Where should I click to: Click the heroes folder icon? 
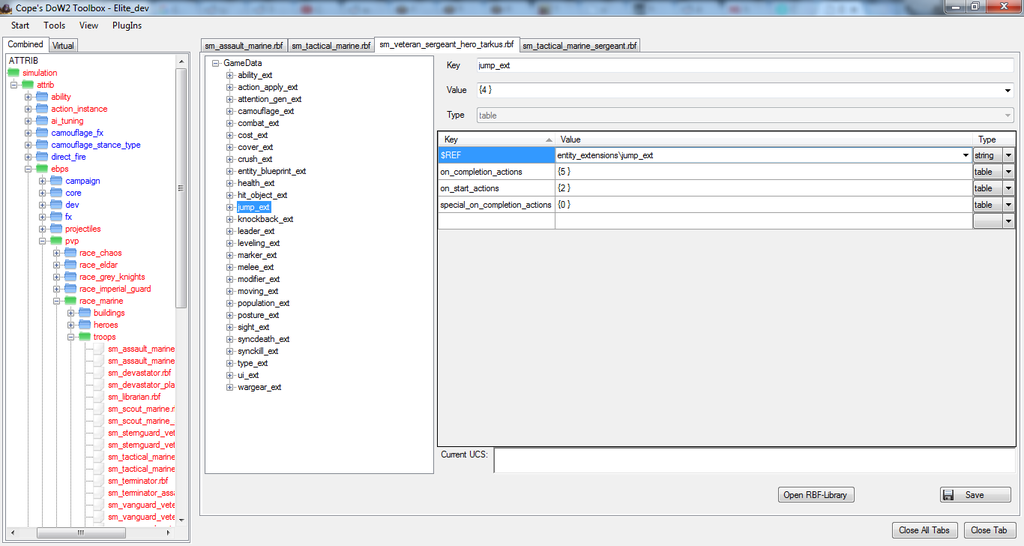[x=84, y=325]
